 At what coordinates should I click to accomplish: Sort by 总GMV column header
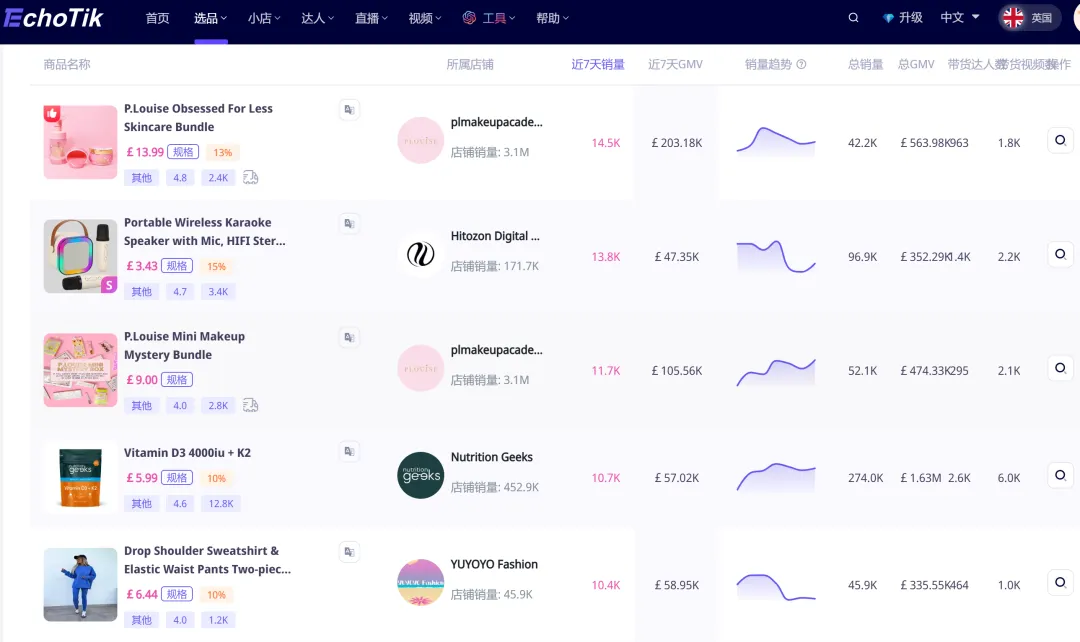tap(916, 64)
